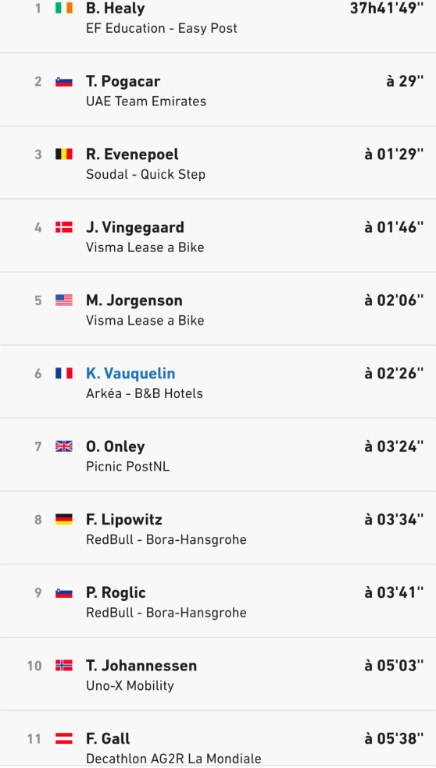Click team name Soudal - Quick Step

(145, 174)
